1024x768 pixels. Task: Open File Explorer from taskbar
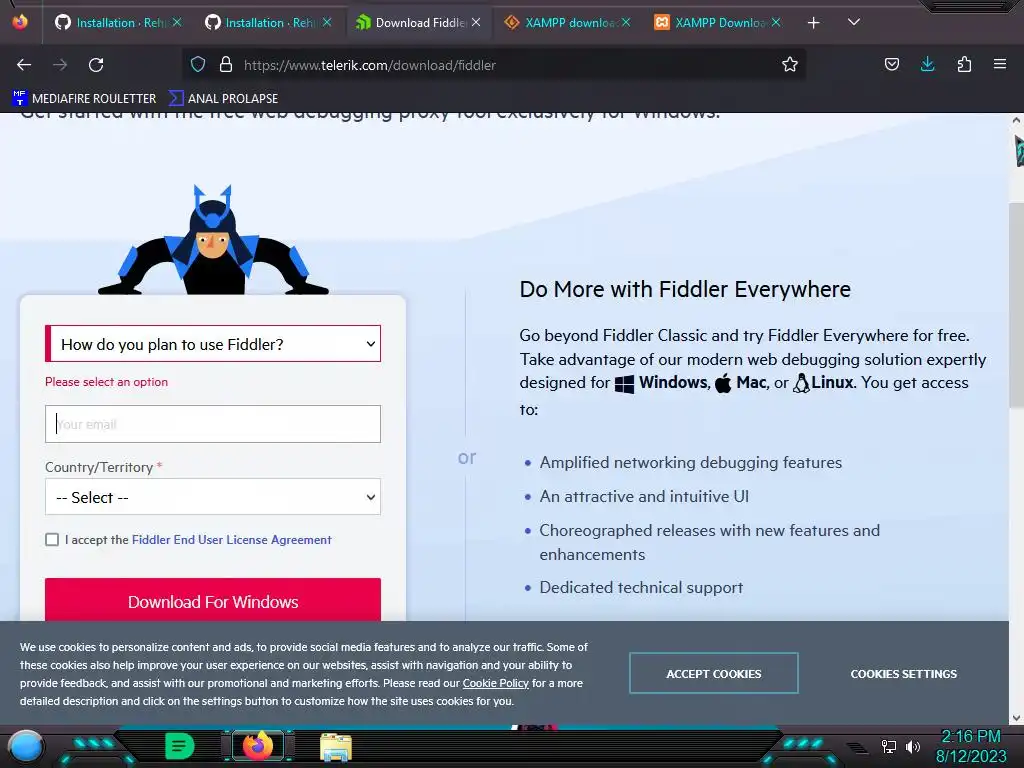coord(336,747)
